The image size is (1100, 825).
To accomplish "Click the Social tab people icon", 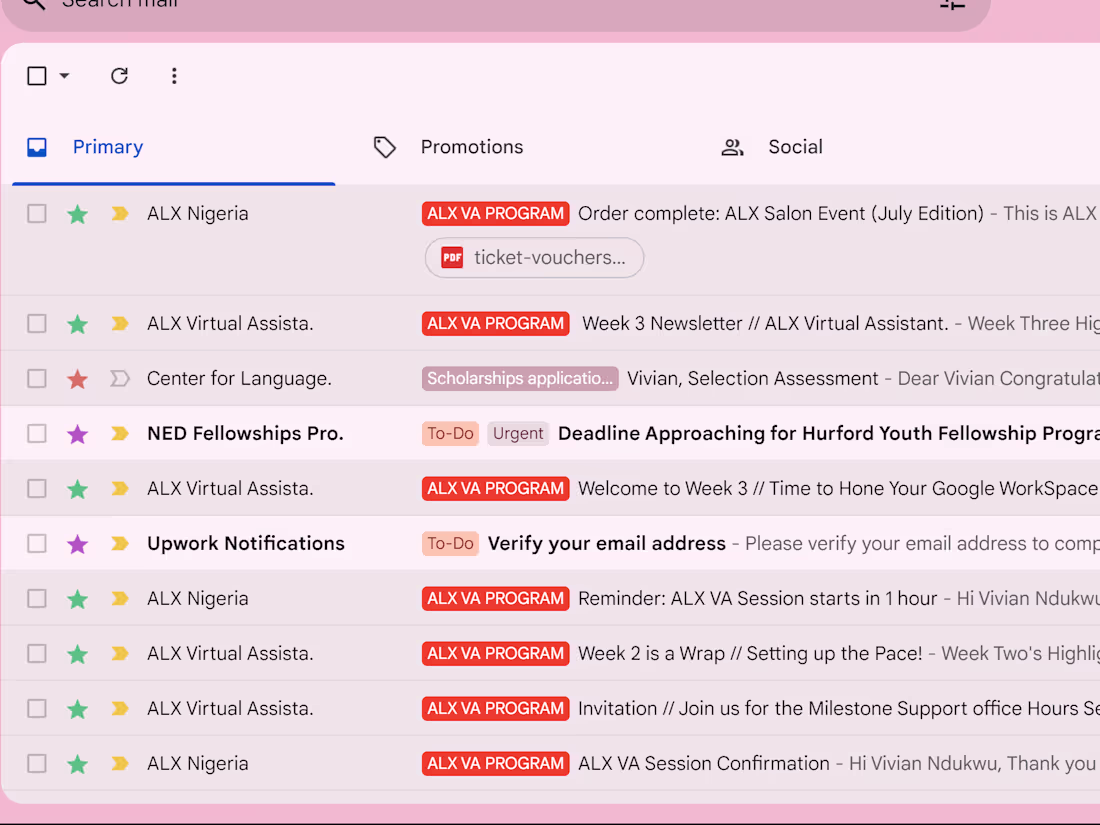I will 733,146.
